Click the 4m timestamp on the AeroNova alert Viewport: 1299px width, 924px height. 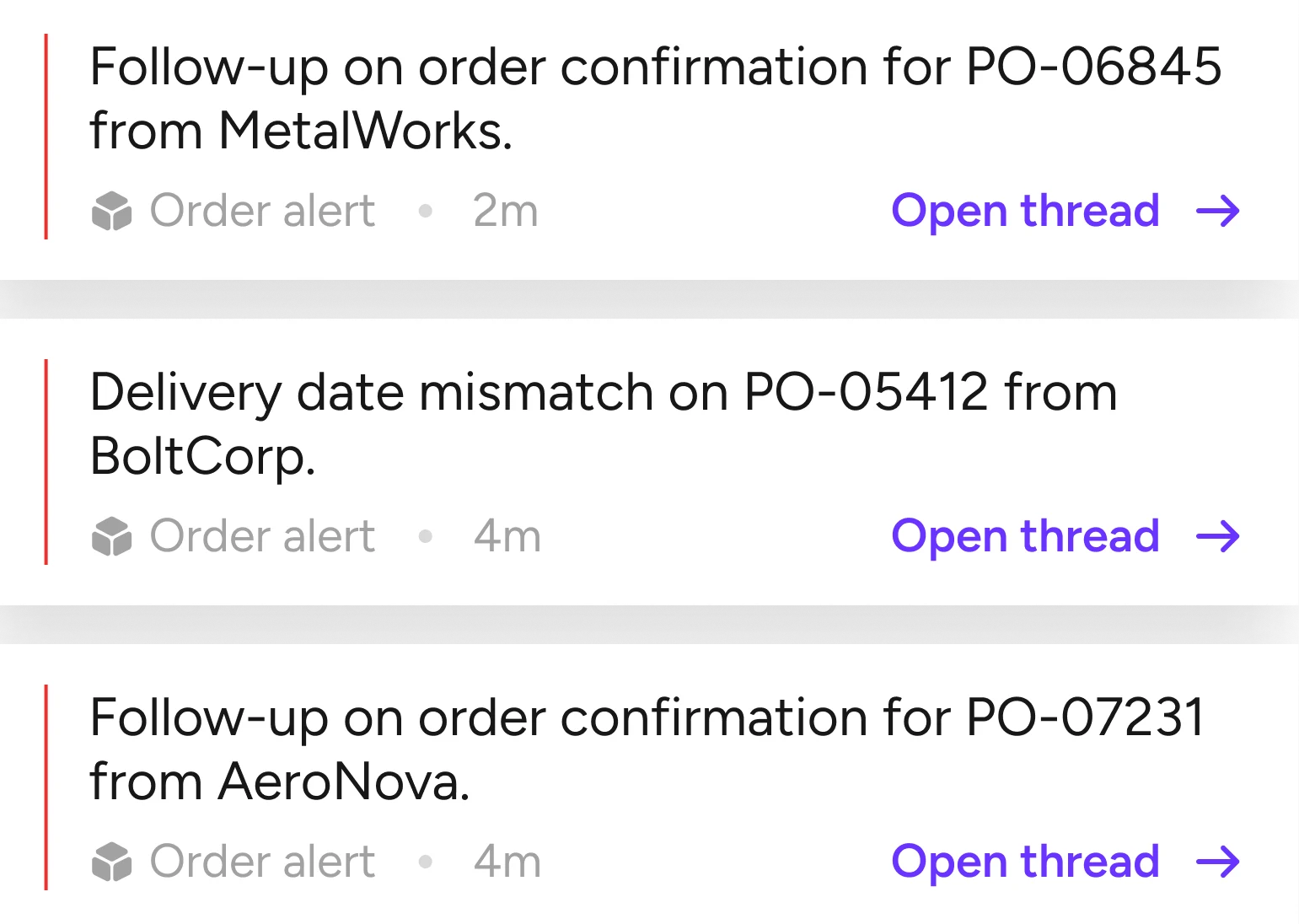[x=507, y=862]
